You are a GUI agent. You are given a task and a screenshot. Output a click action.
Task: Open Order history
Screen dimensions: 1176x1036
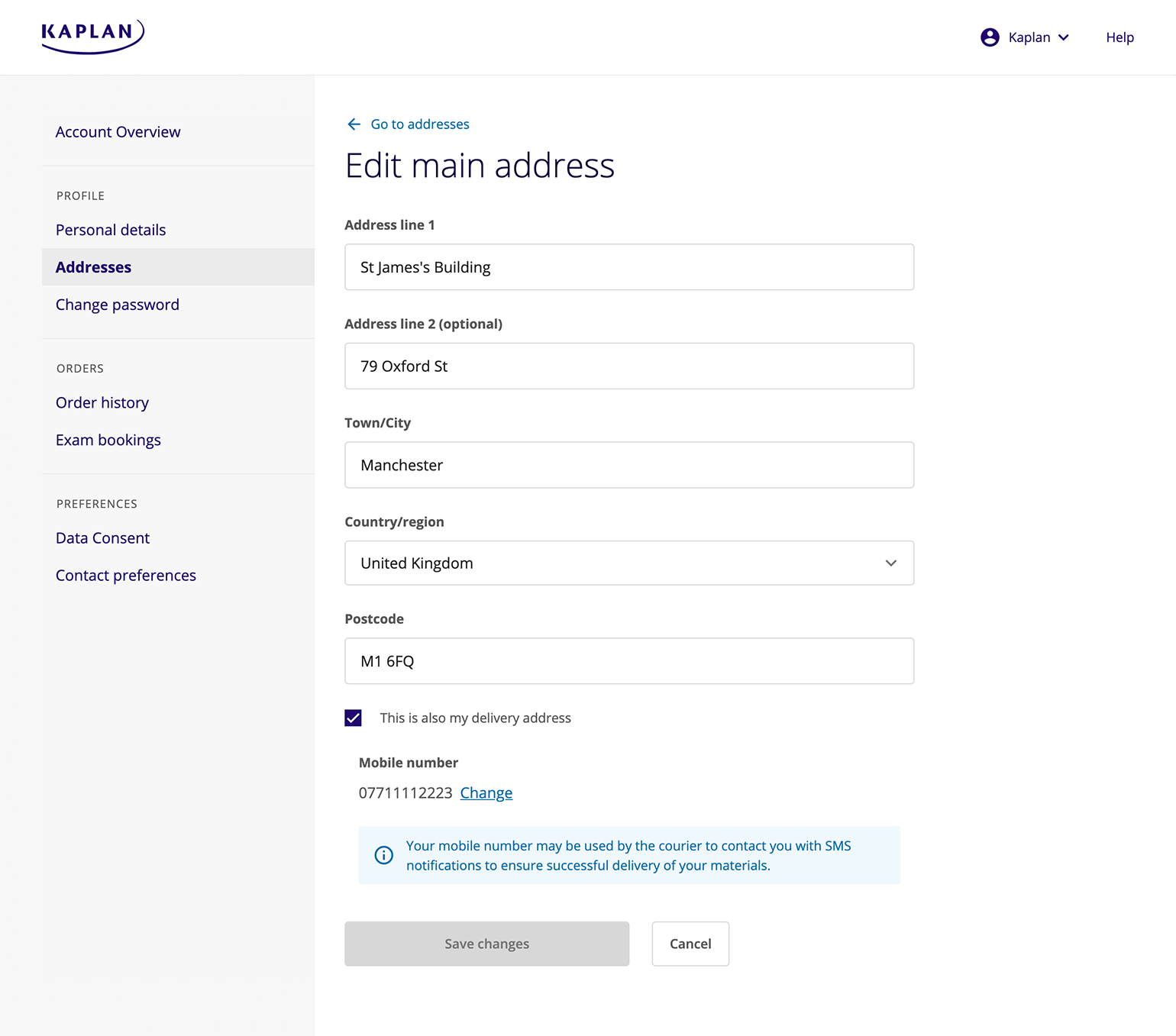coord(102,402)
